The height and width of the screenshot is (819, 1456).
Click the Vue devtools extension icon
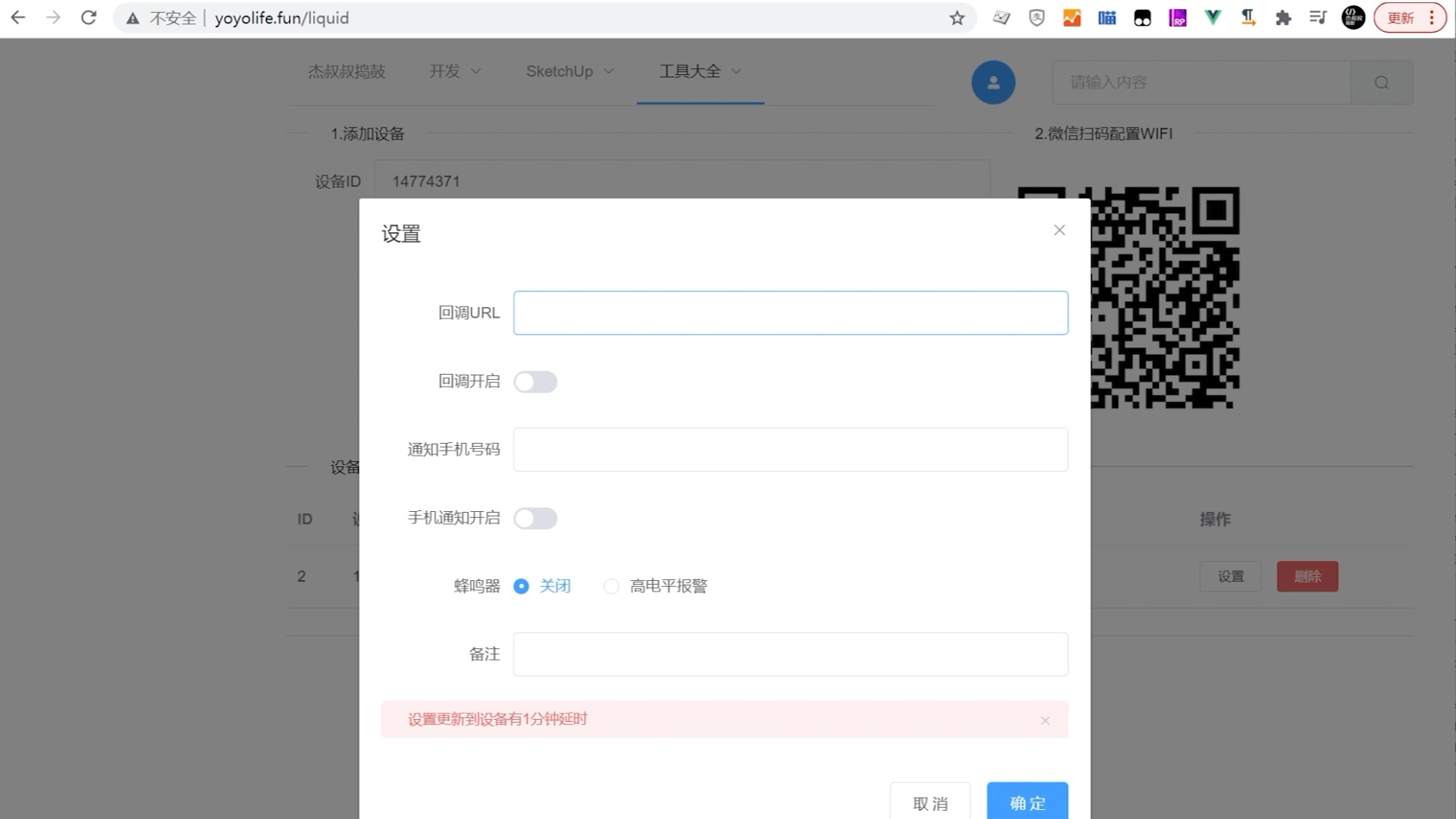click(1213, 17)
